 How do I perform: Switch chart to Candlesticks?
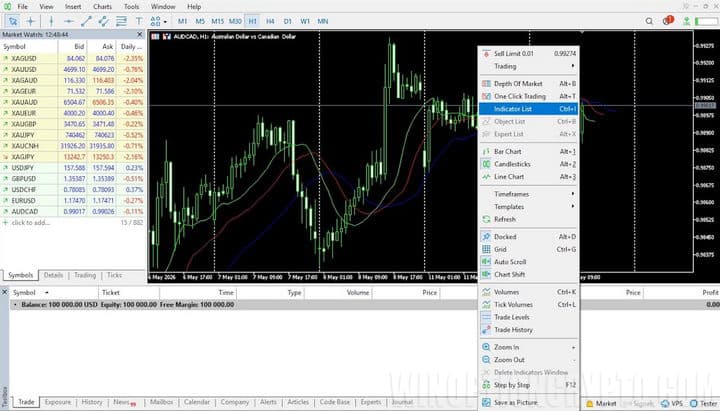[x=529, y=164]
